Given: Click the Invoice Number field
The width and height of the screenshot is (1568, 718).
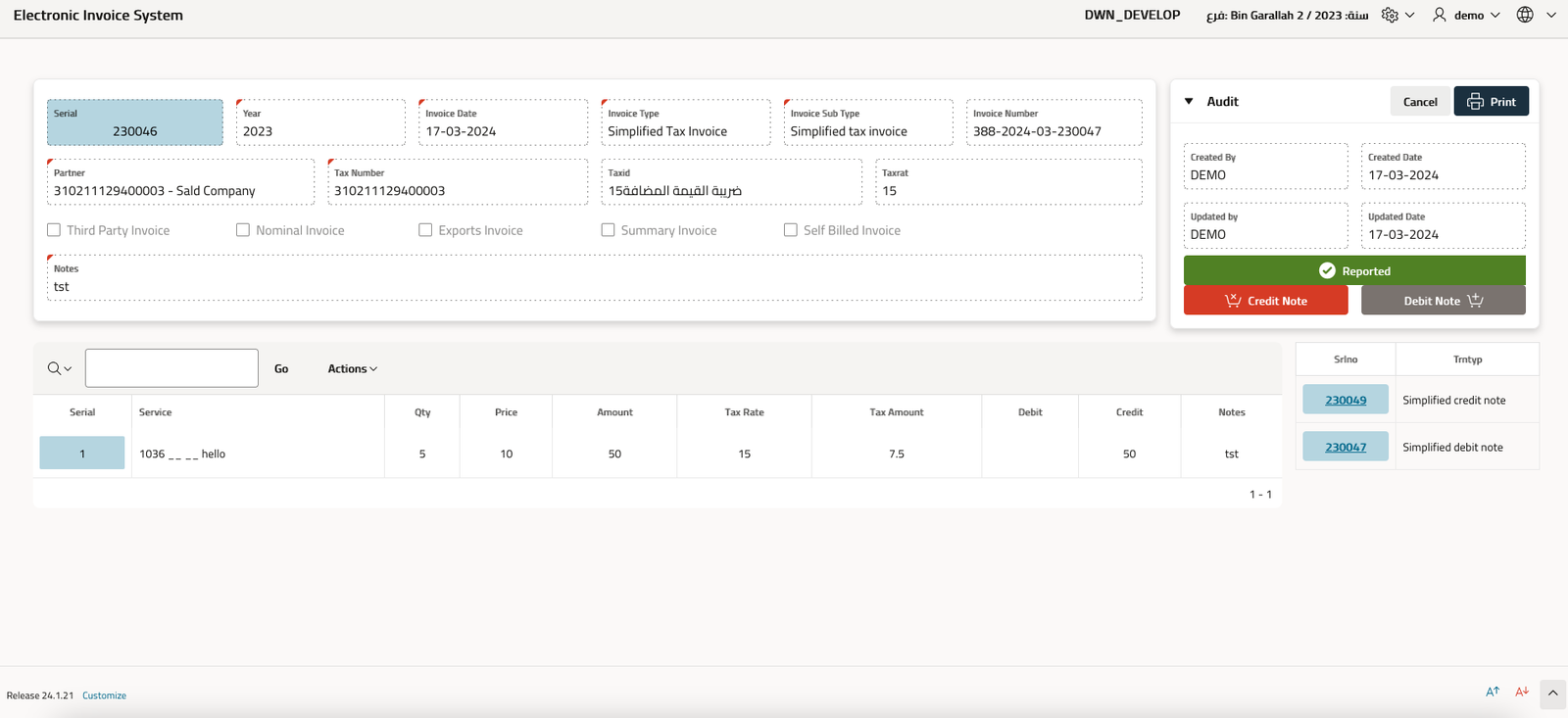Looking at the screenshot, I should pyautogui.click(x=1054, y=122).
